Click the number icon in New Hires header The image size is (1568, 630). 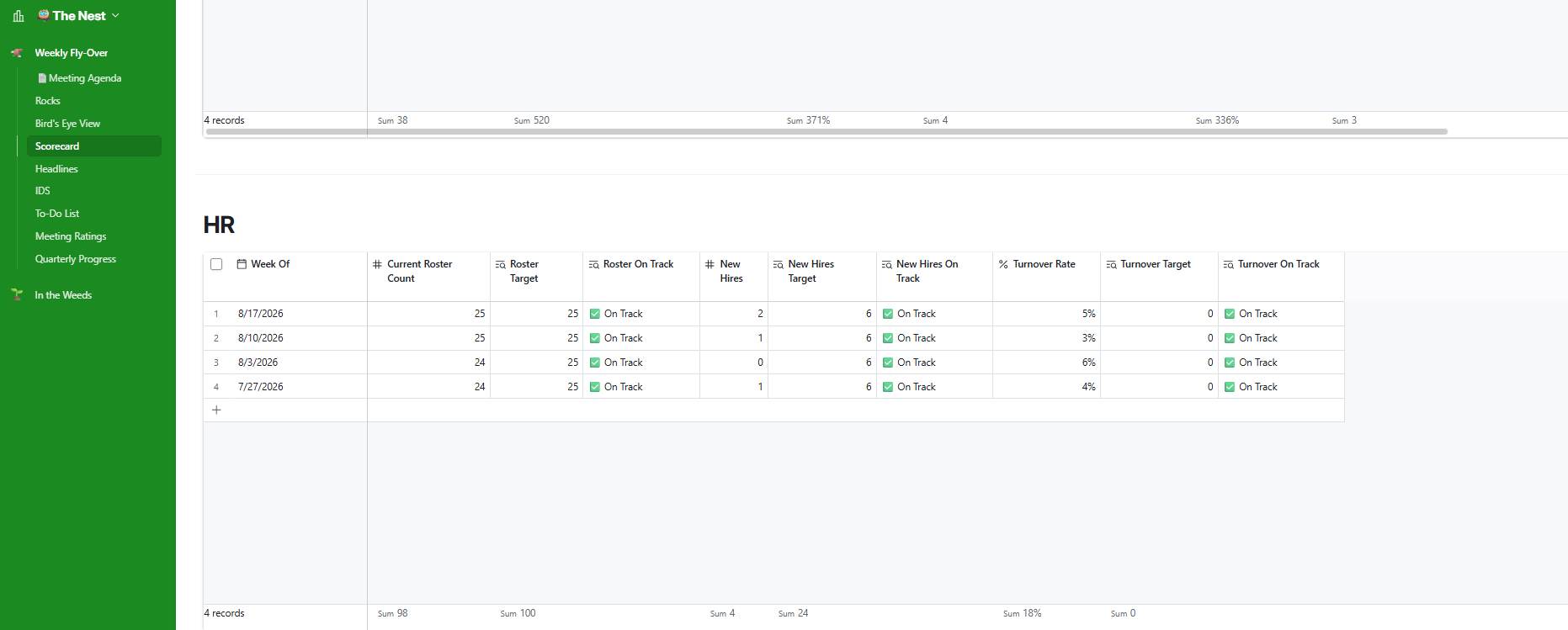710,264
